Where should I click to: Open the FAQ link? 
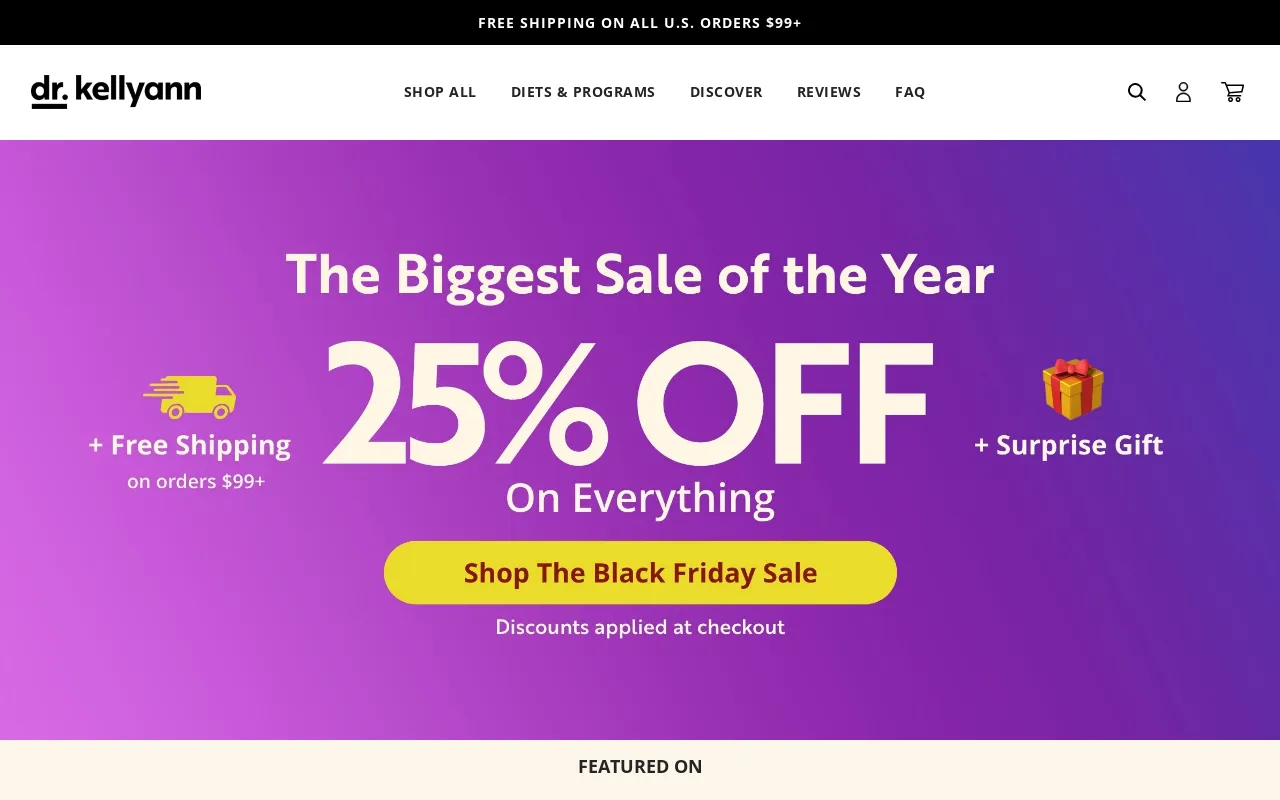coord(910,92)
